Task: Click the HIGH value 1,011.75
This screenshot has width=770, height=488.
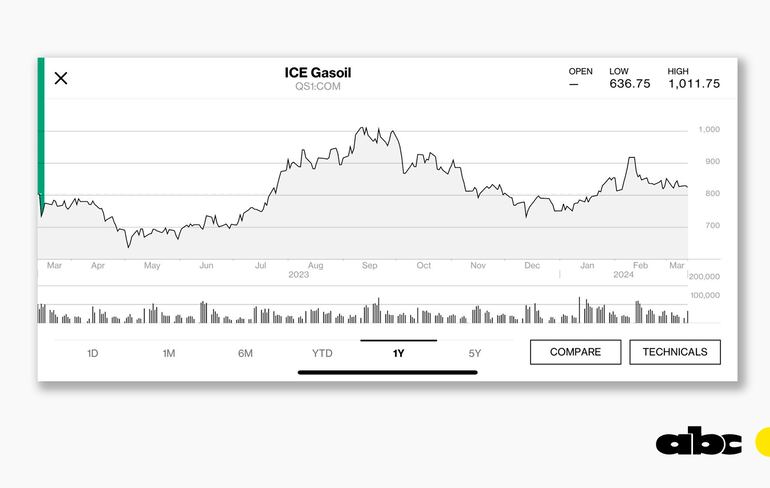Action: [x=693, y=84]
